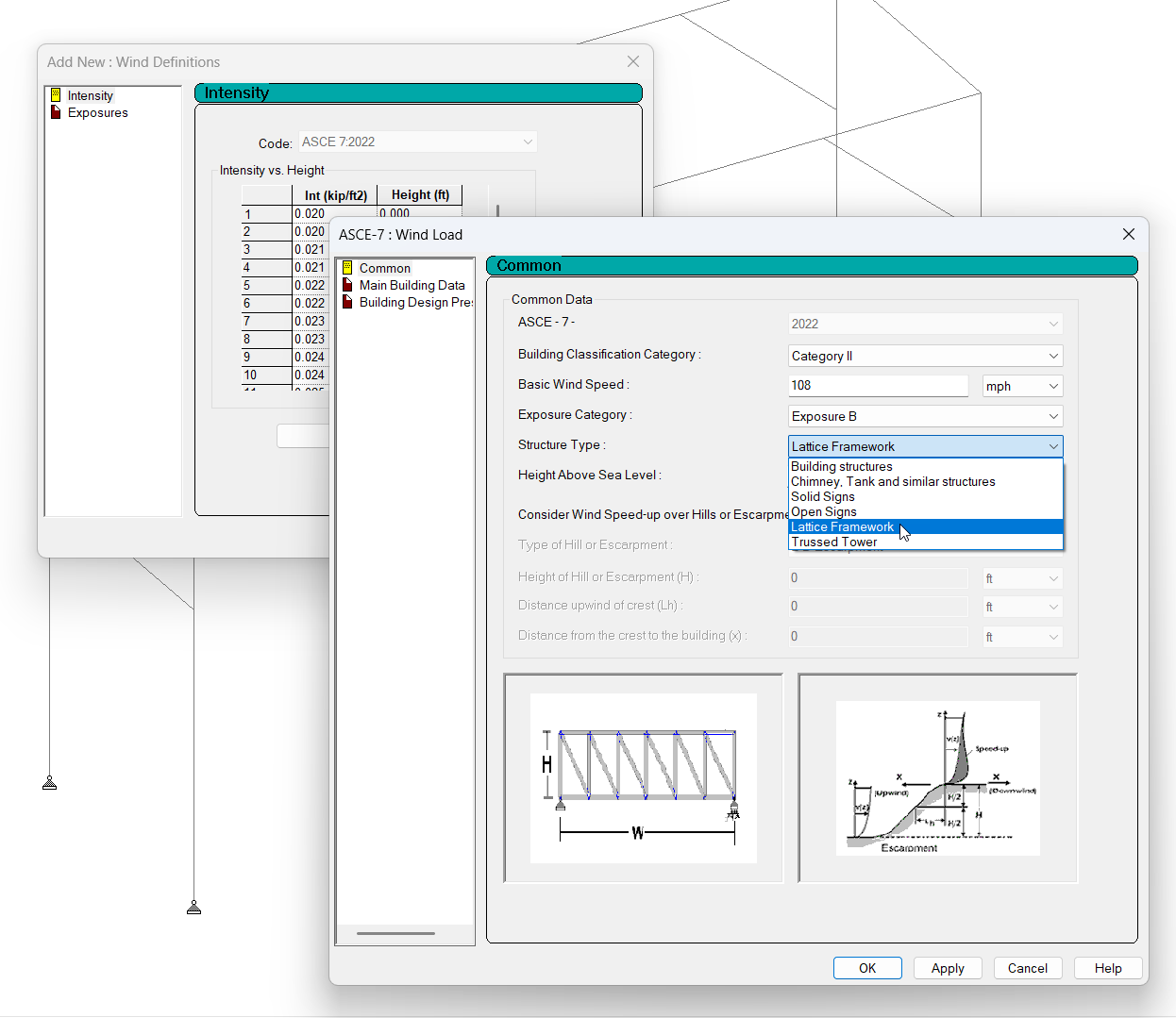The height and width of the screenshot is (1018, 1176).
Task: Select the Open Signs option
Action: pyautogui.click(x=823, y=511)
